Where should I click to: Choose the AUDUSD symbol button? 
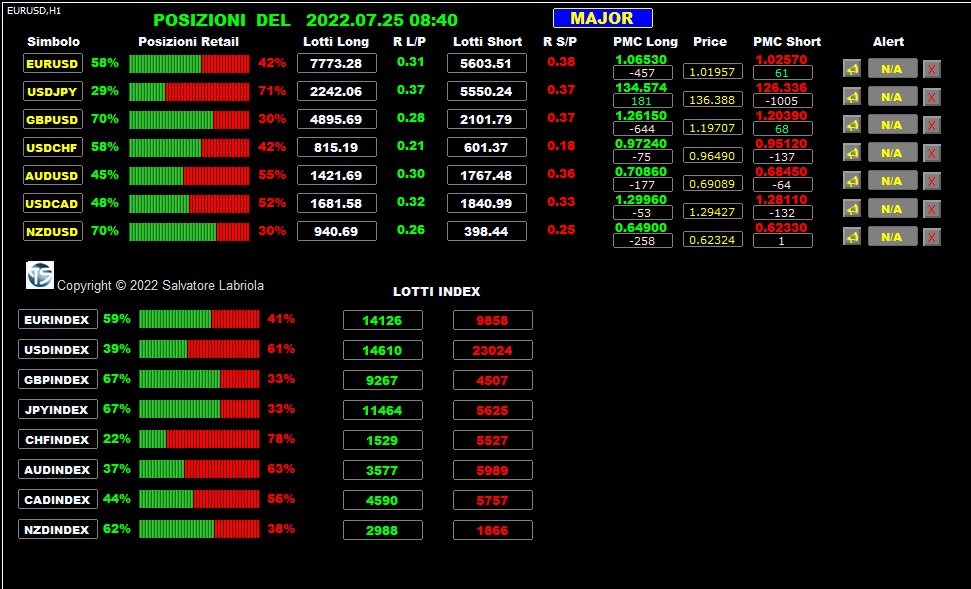(53, 175)
